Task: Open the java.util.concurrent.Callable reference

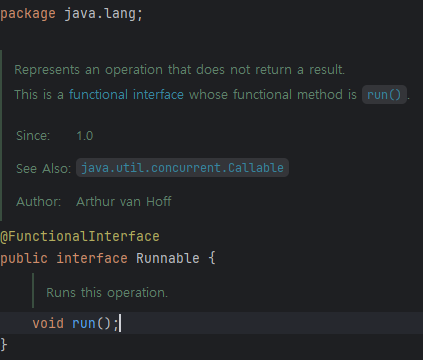Action: pos(182,168)
